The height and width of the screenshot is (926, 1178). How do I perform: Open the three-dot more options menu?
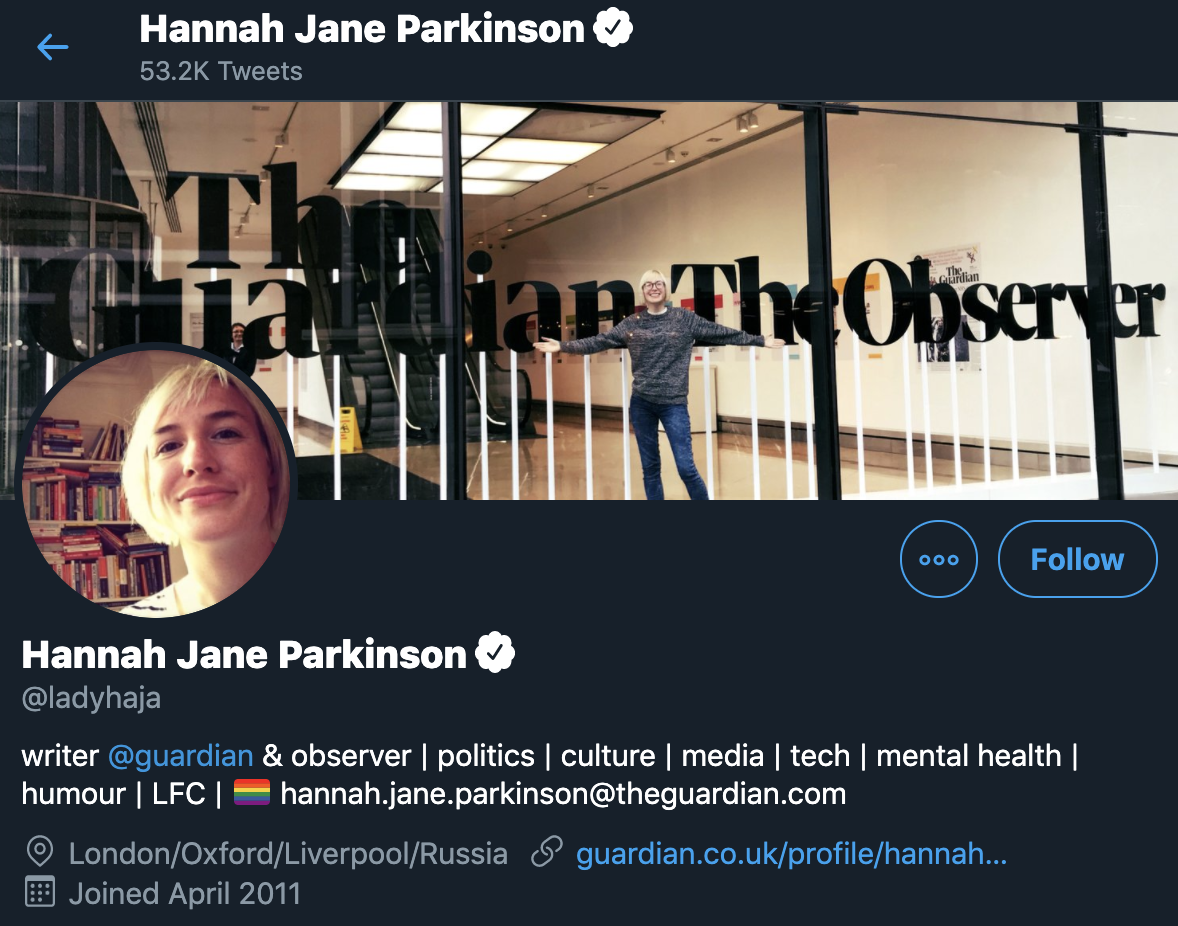pos(938,559)
